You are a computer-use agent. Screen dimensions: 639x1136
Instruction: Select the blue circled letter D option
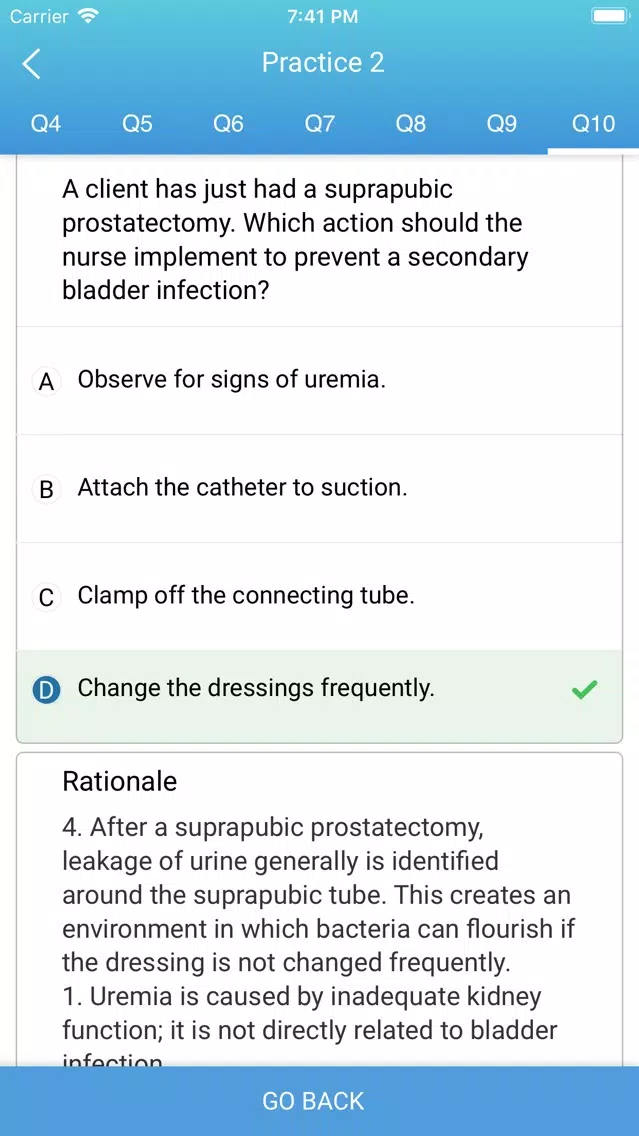pos(46,690)
